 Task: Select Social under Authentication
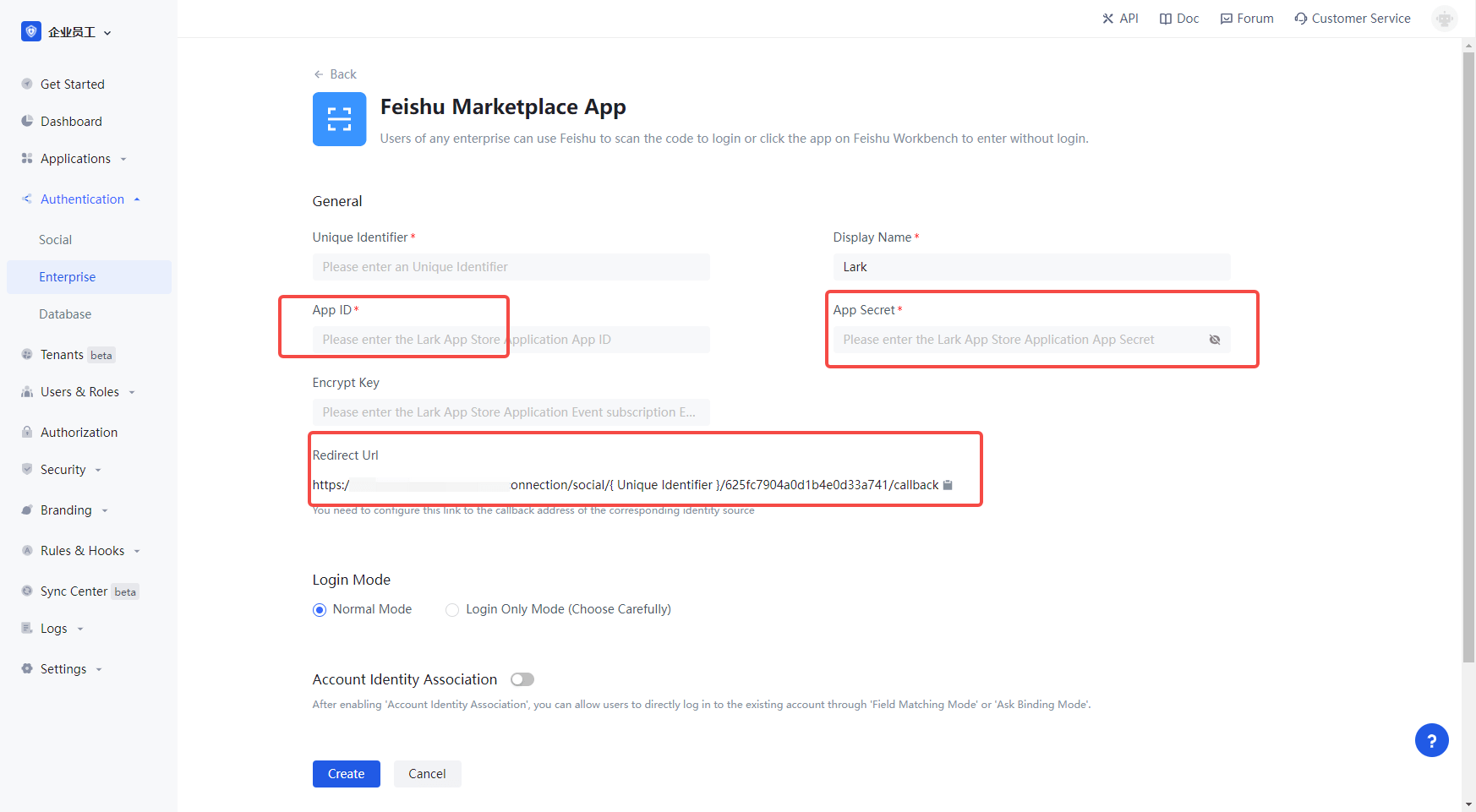point(56,240)
